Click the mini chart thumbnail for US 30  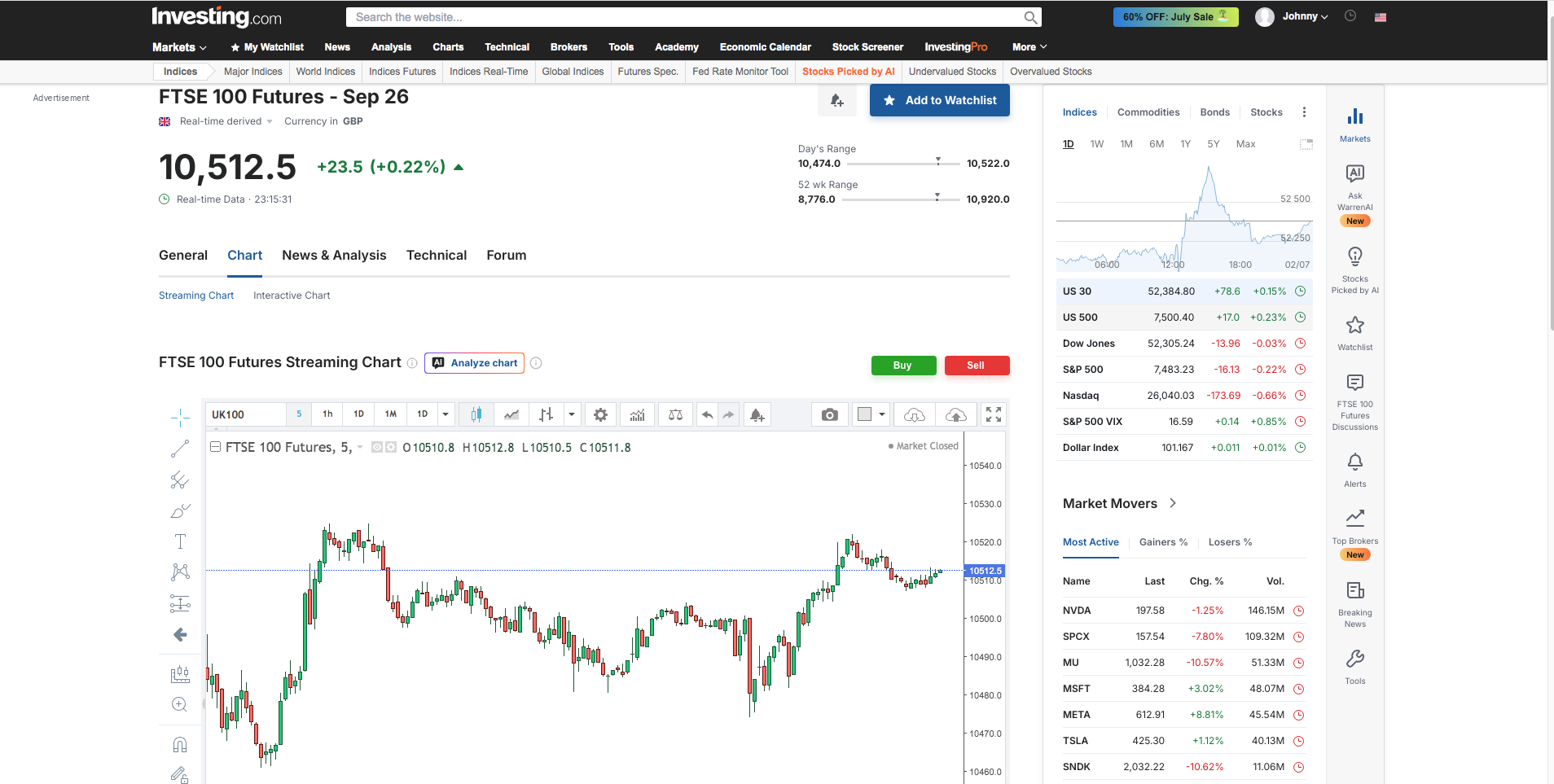point(1184,217)
